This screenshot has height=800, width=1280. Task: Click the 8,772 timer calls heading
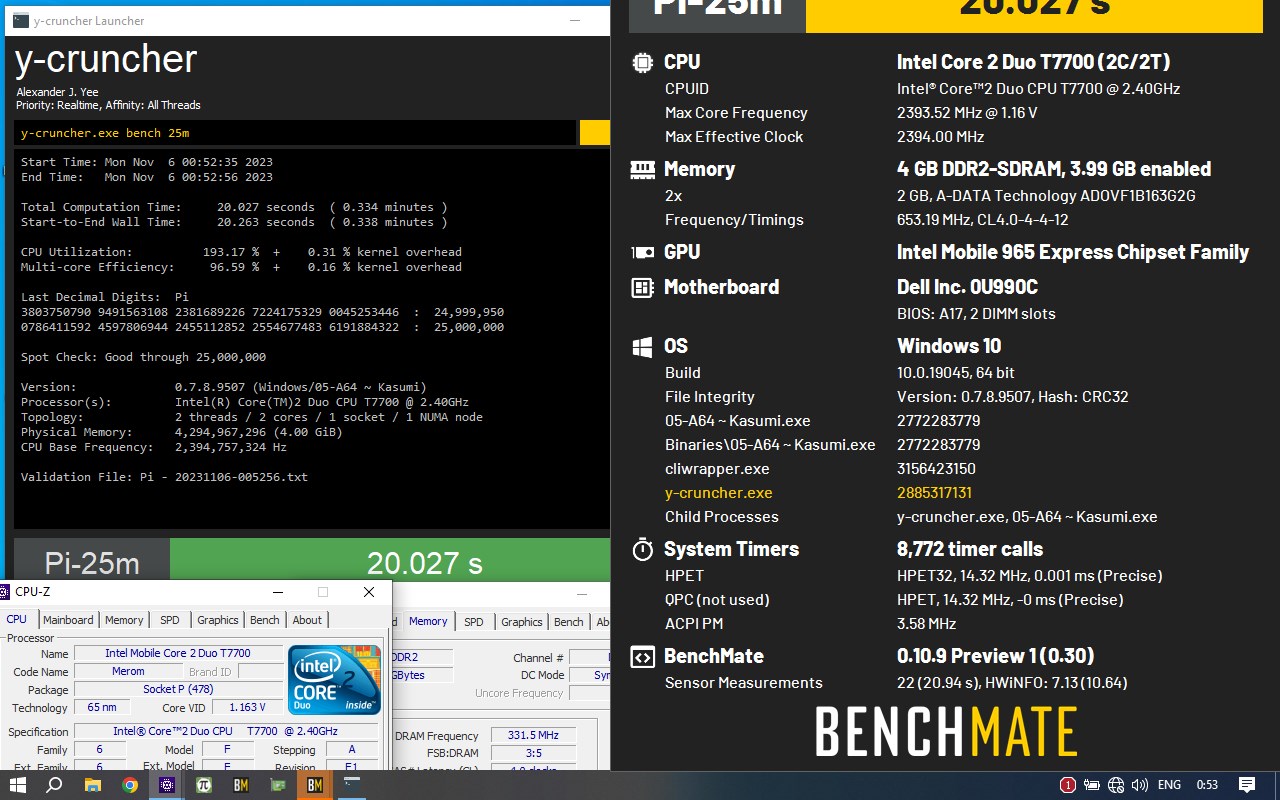(x=970, y=549)
